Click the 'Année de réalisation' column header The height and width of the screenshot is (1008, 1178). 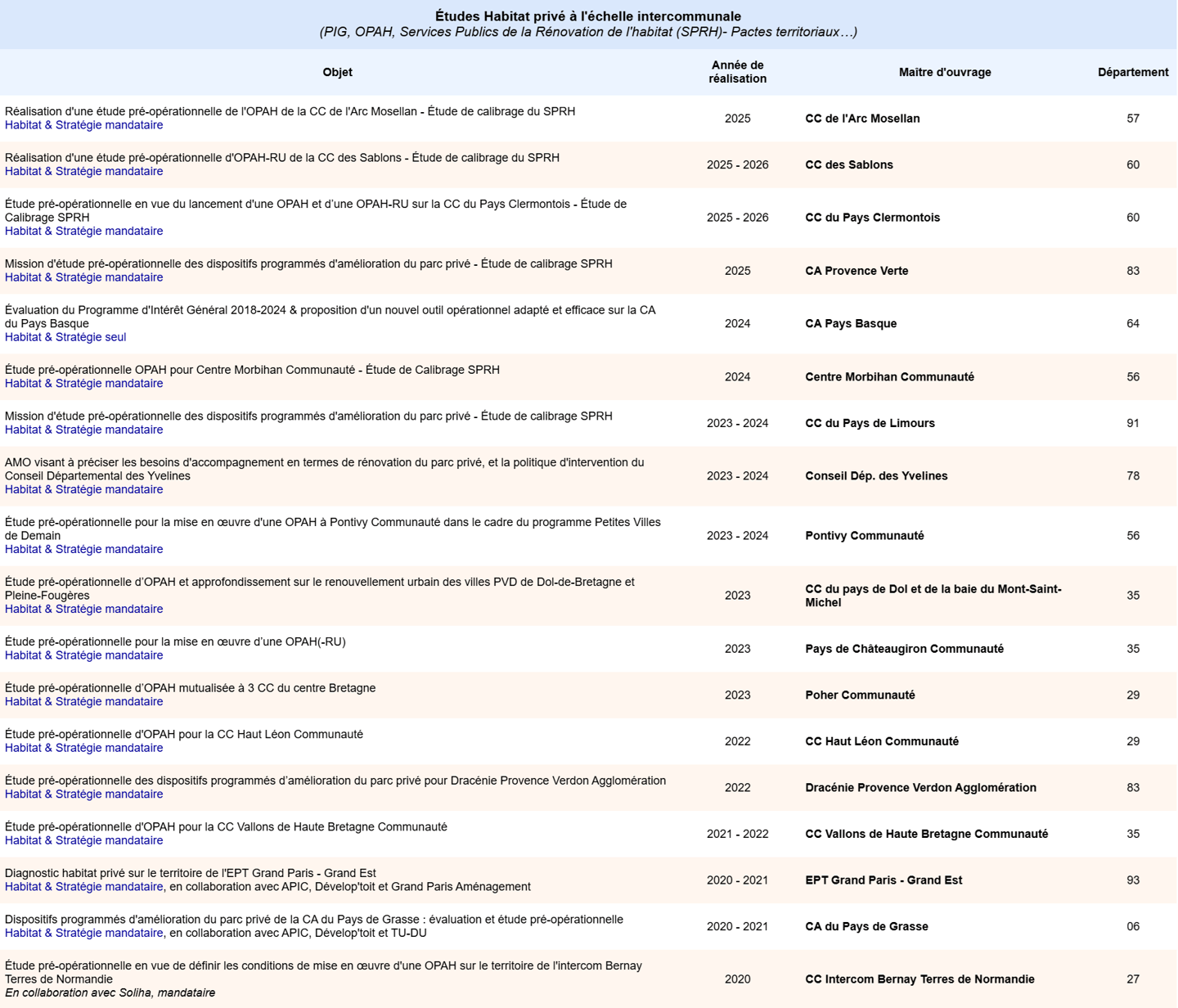point(737,72)
